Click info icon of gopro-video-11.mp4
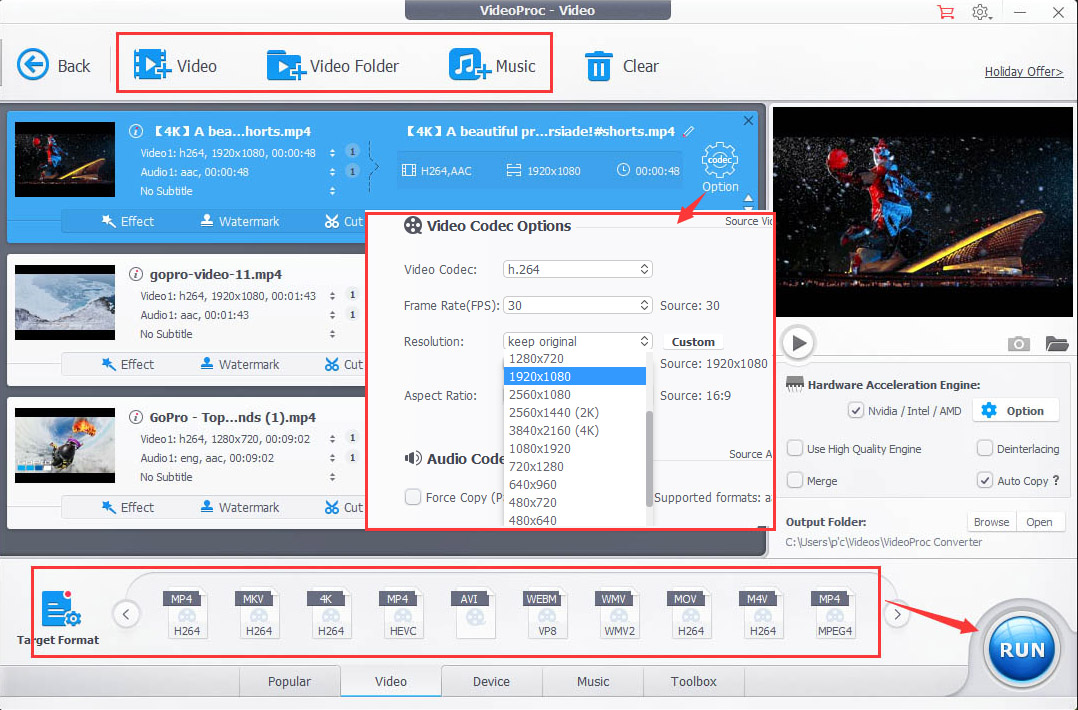1078x710 pixels. (x=136, y=274)
